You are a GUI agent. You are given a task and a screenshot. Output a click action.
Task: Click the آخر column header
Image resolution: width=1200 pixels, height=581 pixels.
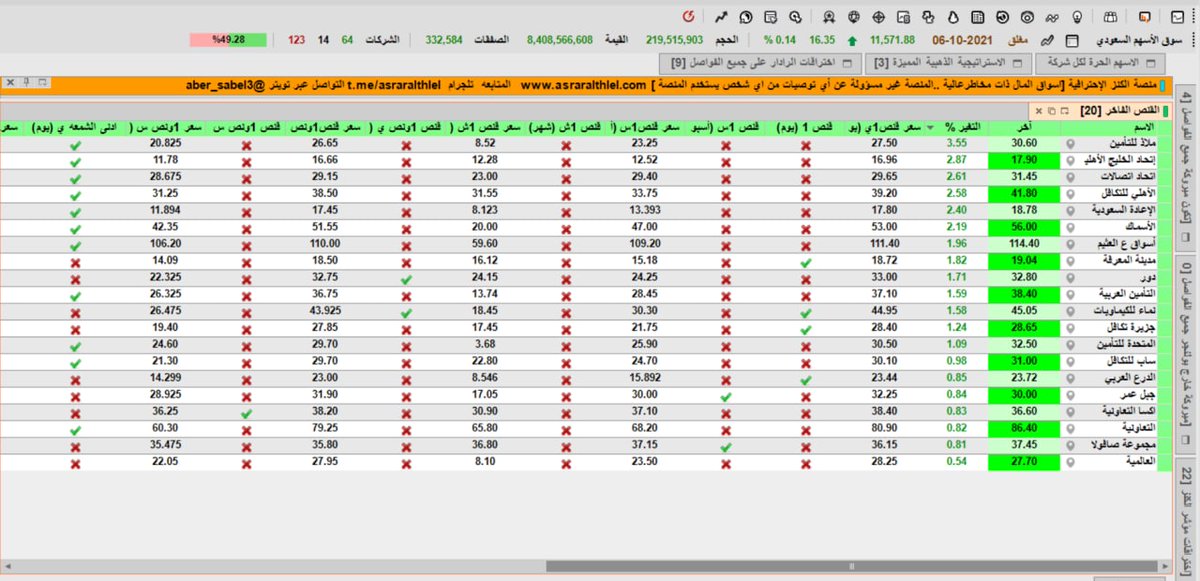(1023, 127)
